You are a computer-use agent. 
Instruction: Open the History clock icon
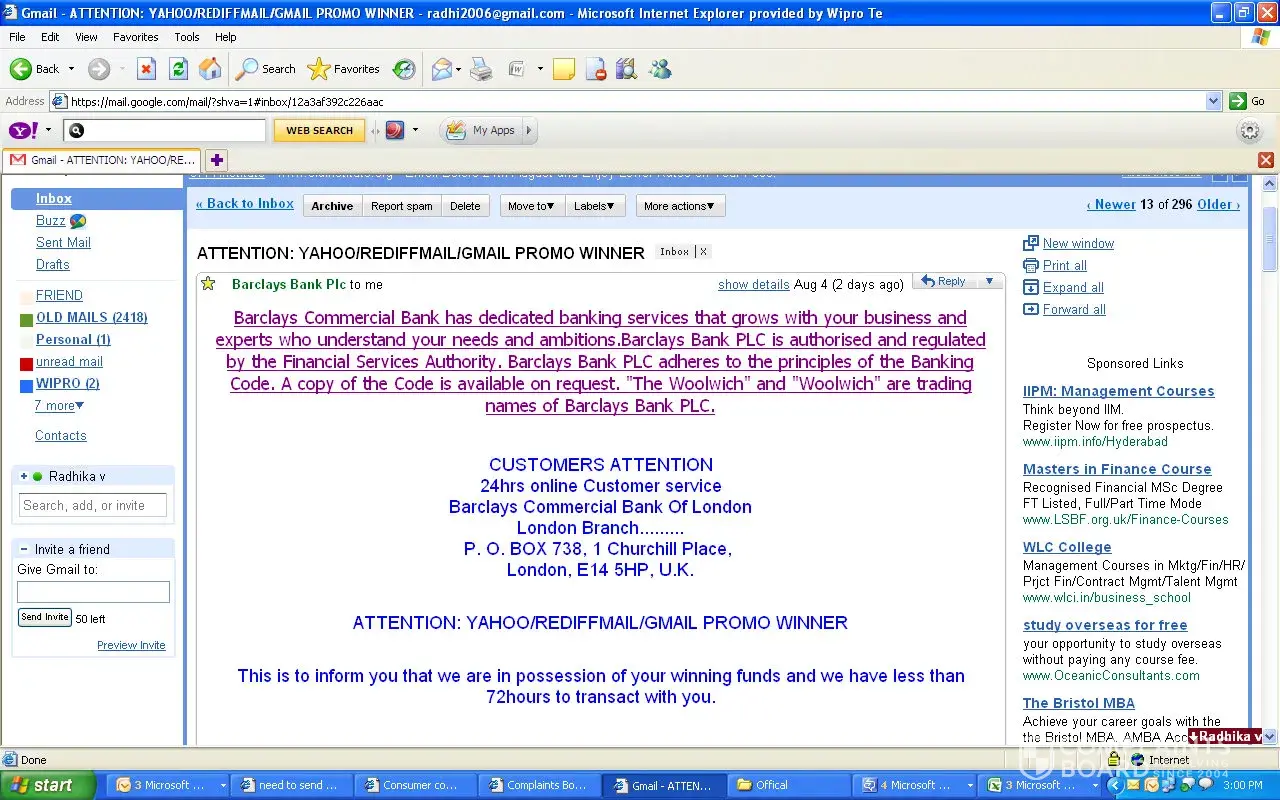click(404, 69)
